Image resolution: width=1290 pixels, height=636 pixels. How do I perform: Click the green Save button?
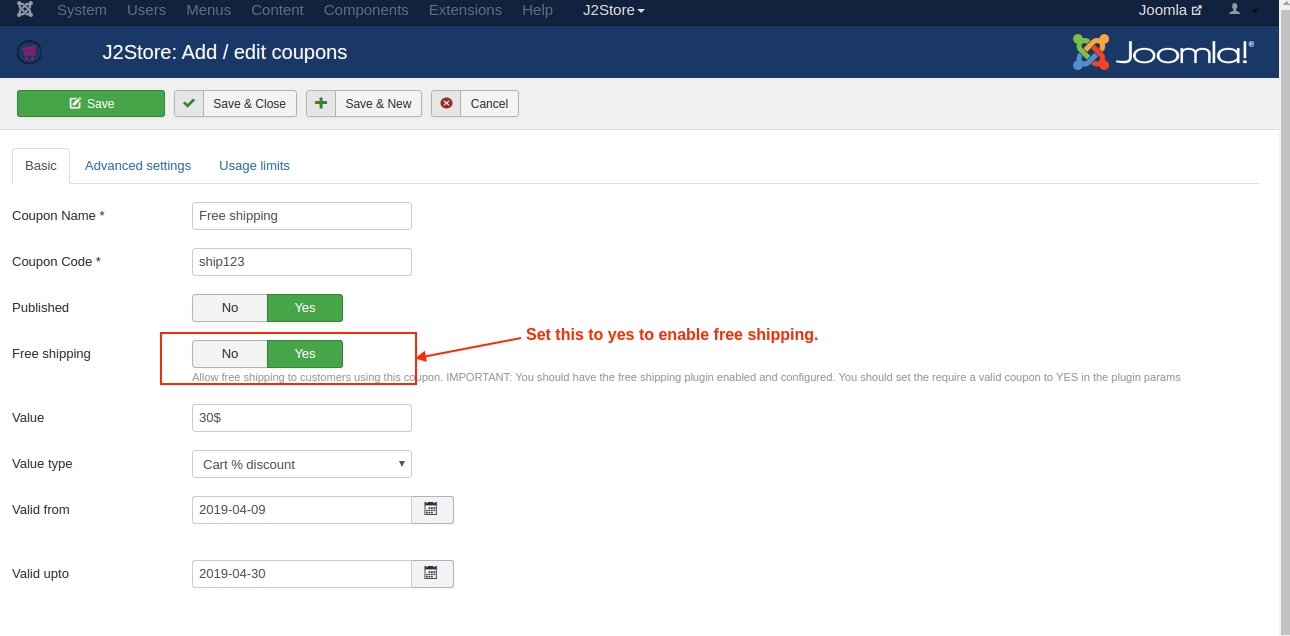[91, 104]
